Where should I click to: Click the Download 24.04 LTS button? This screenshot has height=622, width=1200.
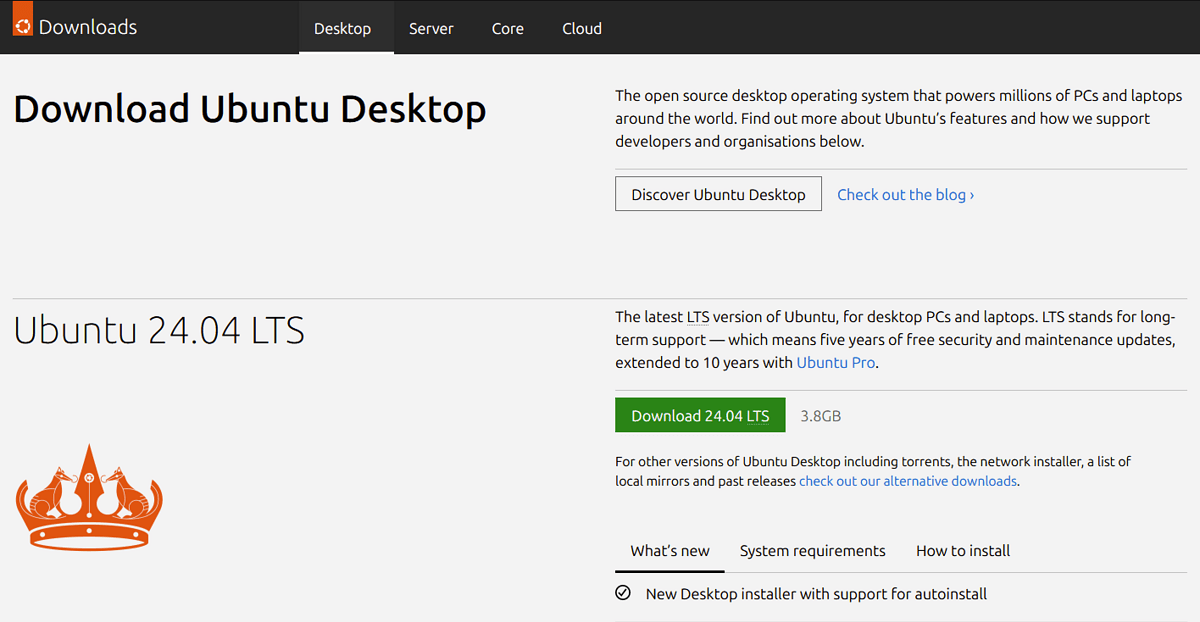tap(700, 414)
